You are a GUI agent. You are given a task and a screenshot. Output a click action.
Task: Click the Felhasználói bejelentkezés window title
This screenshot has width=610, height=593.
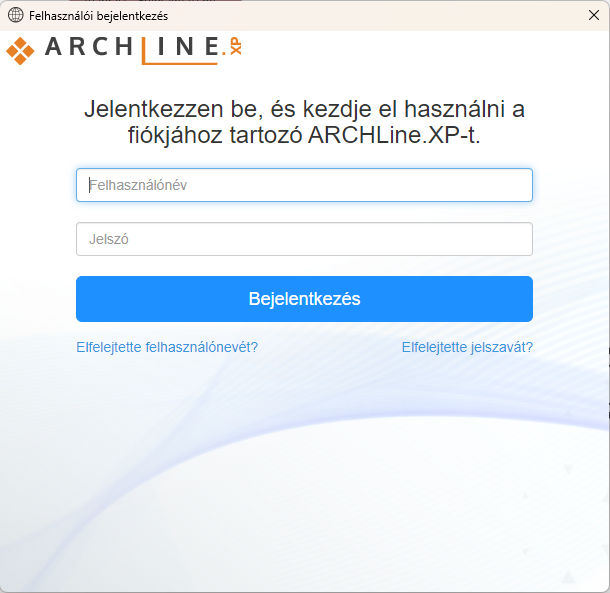point(98,16)
